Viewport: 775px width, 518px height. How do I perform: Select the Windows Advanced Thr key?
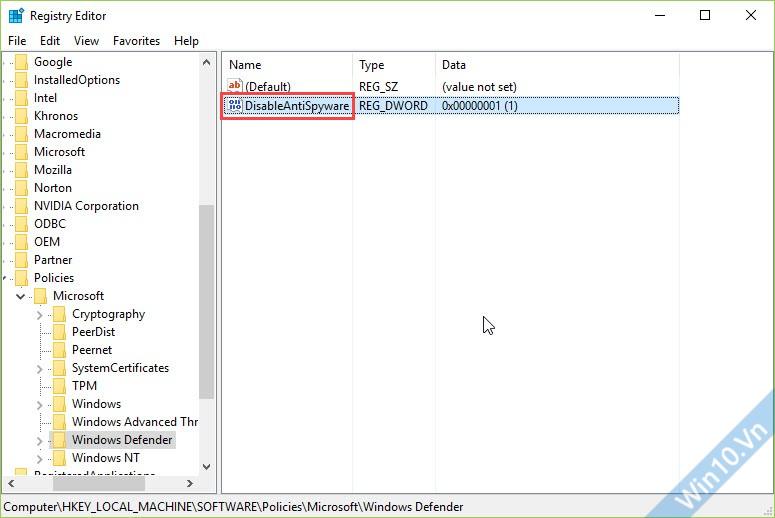(x=134, y=422)
